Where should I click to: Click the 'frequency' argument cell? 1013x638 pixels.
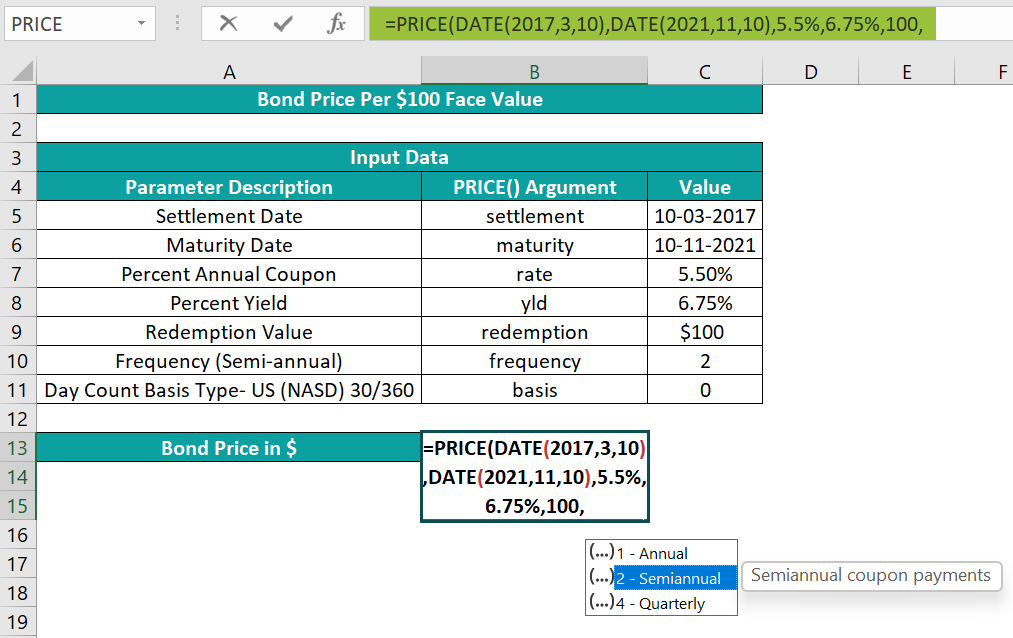point(534,361)
